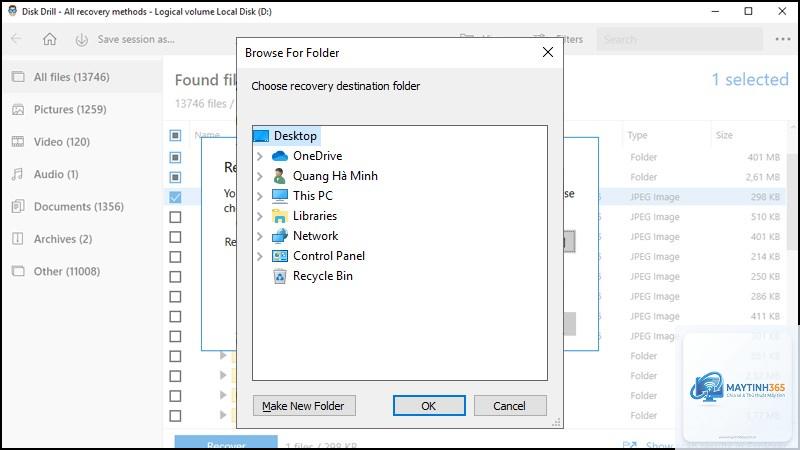Expand the Network tree node

pos(260,236)
